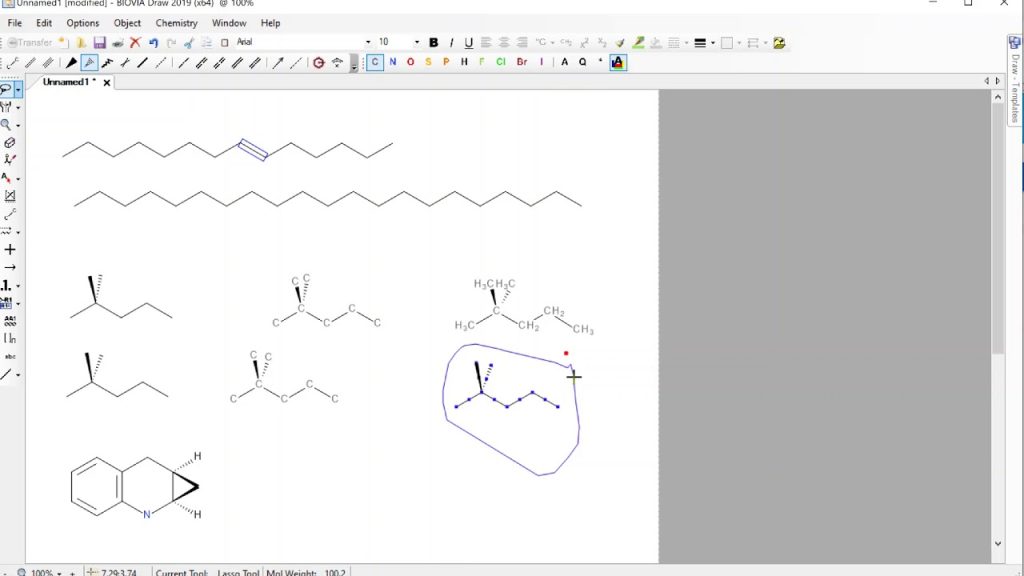Select the solid wedge up-bond tool

click(x=72, y=63)
